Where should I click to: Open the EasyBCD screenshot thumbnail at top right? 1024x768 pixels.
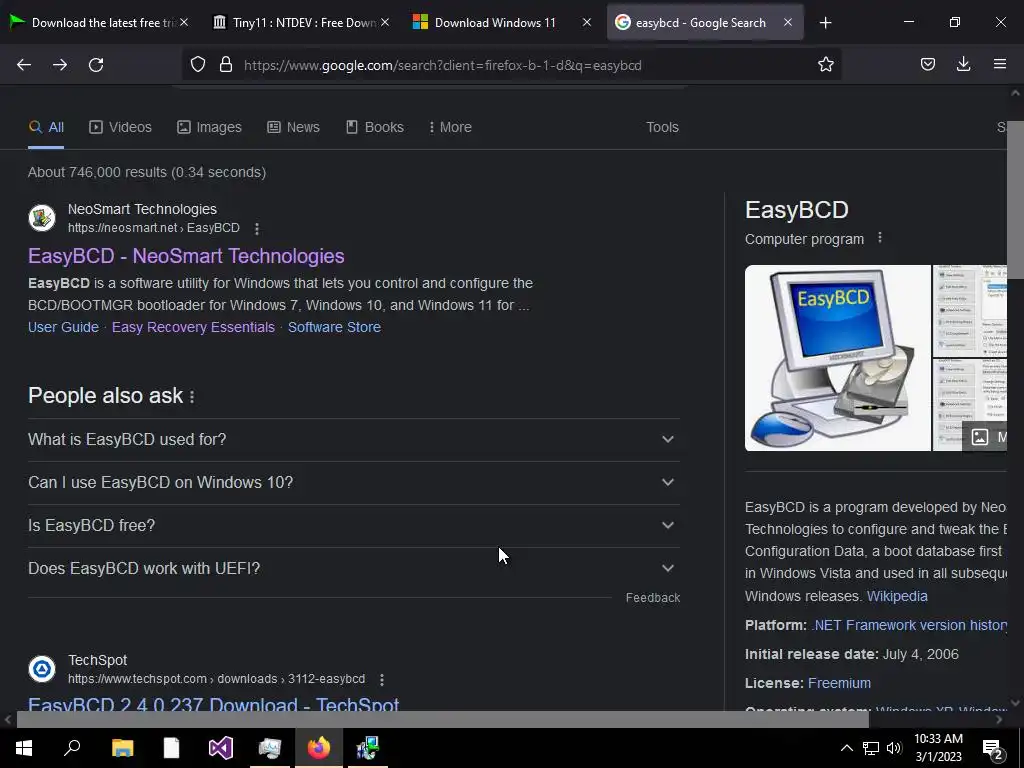pos(970,311)
